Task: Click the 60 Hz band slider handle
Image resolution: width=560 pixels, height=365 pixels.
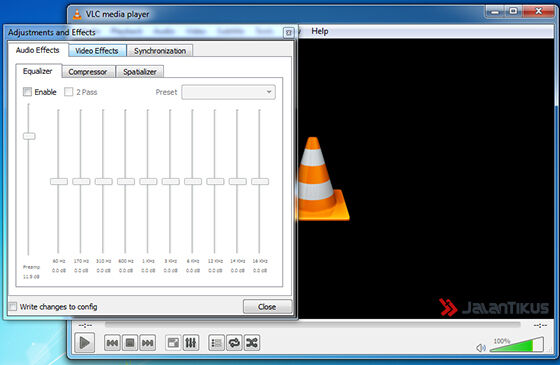Action: click(59, 181)
